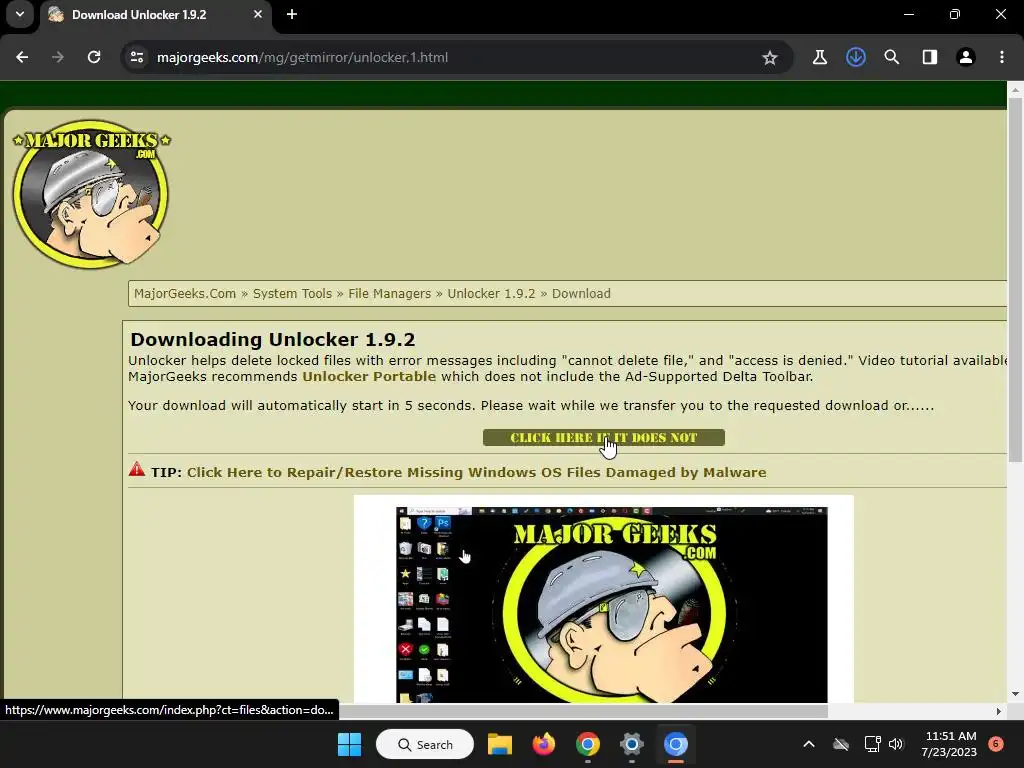This screenshot has width=1024, height=768.
Task: Bookmark this page with the star
Action: (770, 57)
